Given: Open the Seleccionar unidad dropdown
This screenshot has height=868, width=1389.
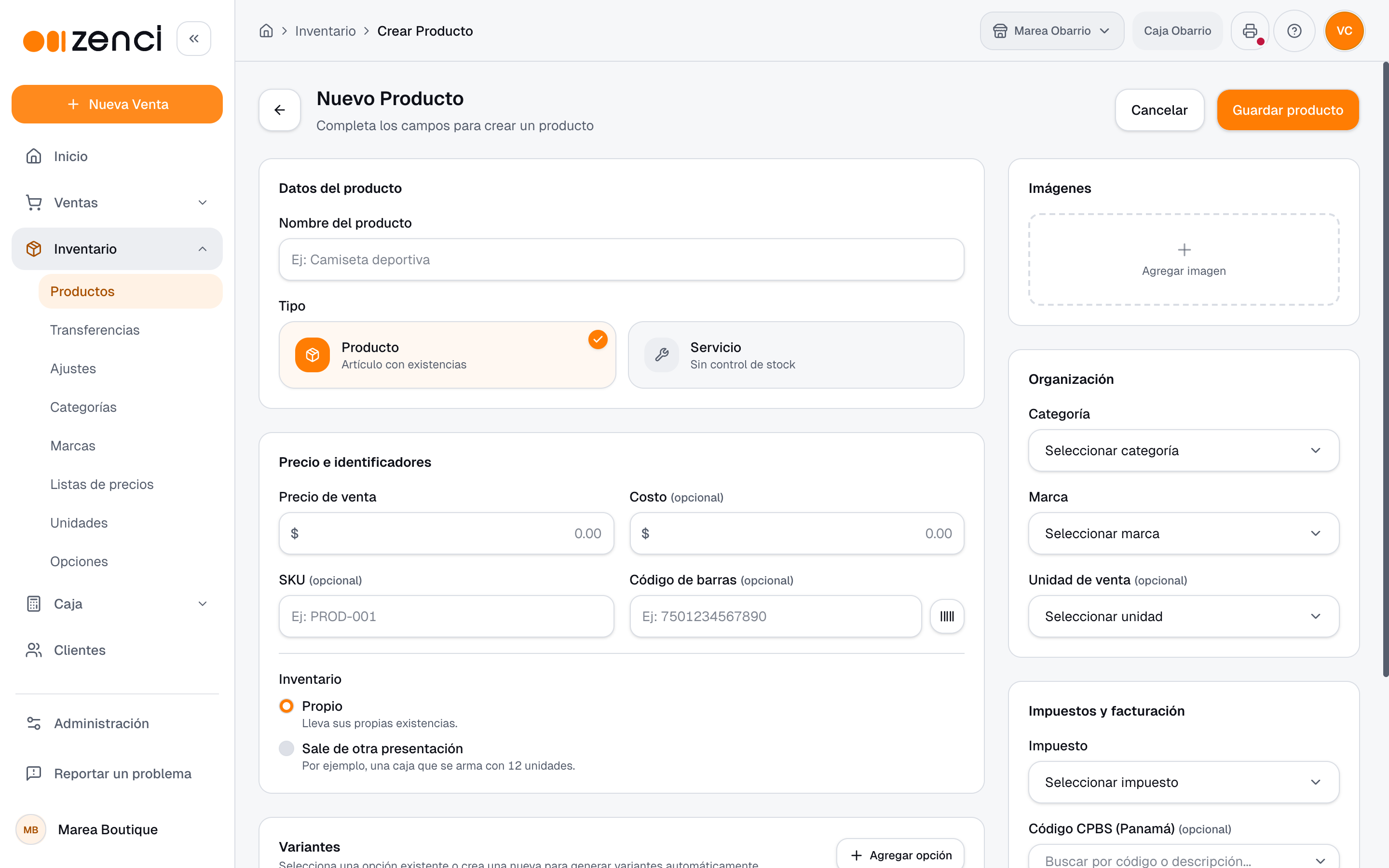Looking at the screenshot, I should (x=1184, y=616).
